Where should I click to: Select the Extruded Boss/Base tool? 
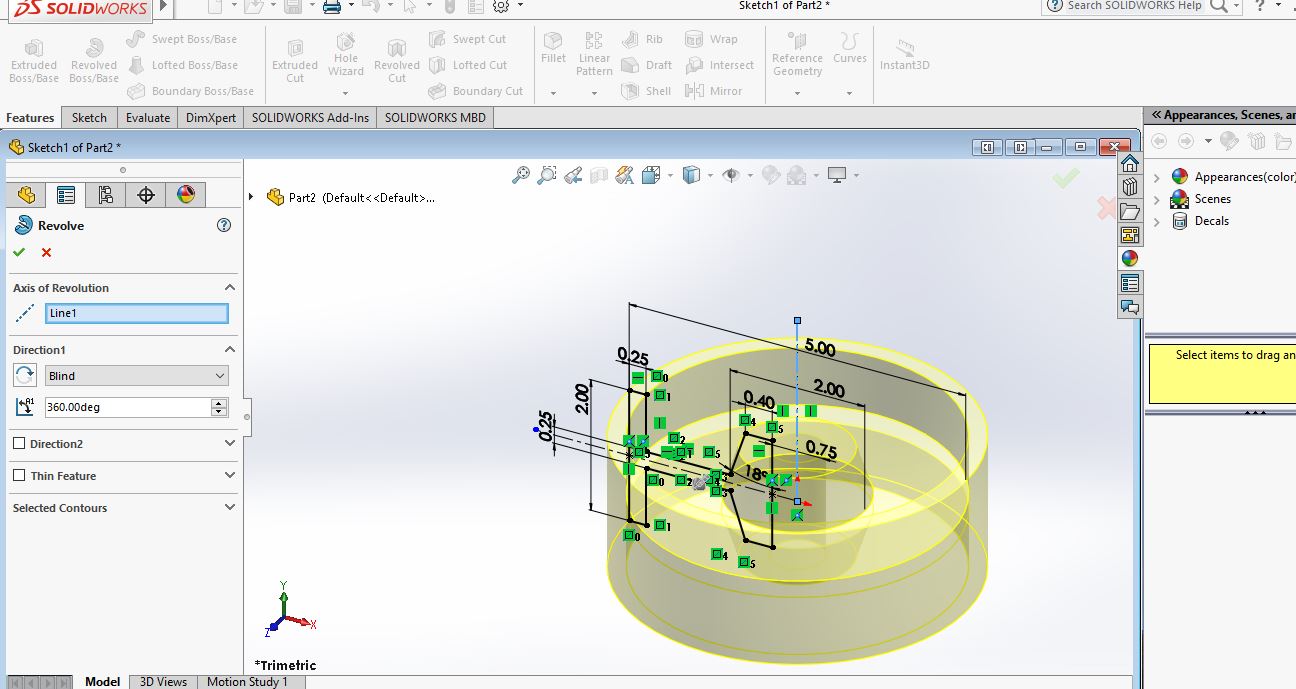[34, 62]
